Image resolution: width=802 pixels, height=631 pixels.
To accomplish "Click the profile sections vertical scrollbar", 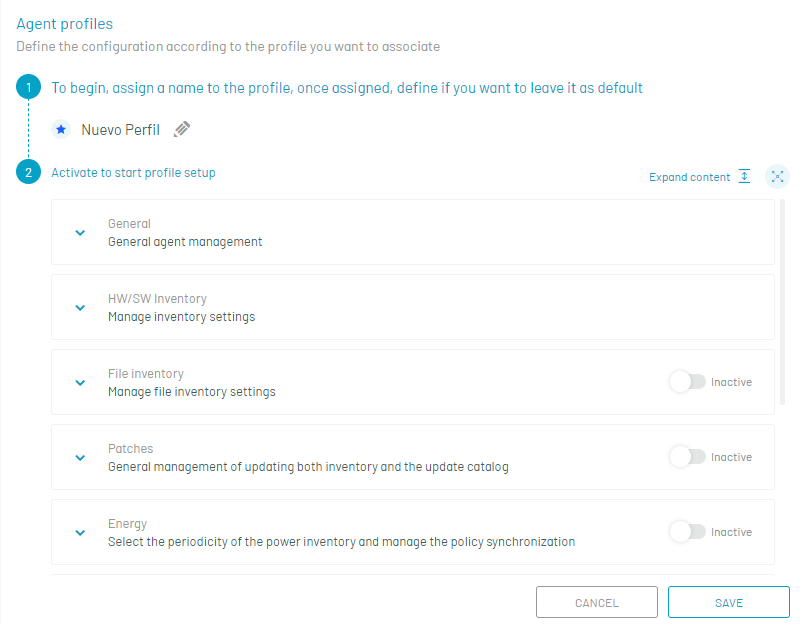I will pos(783,303).
